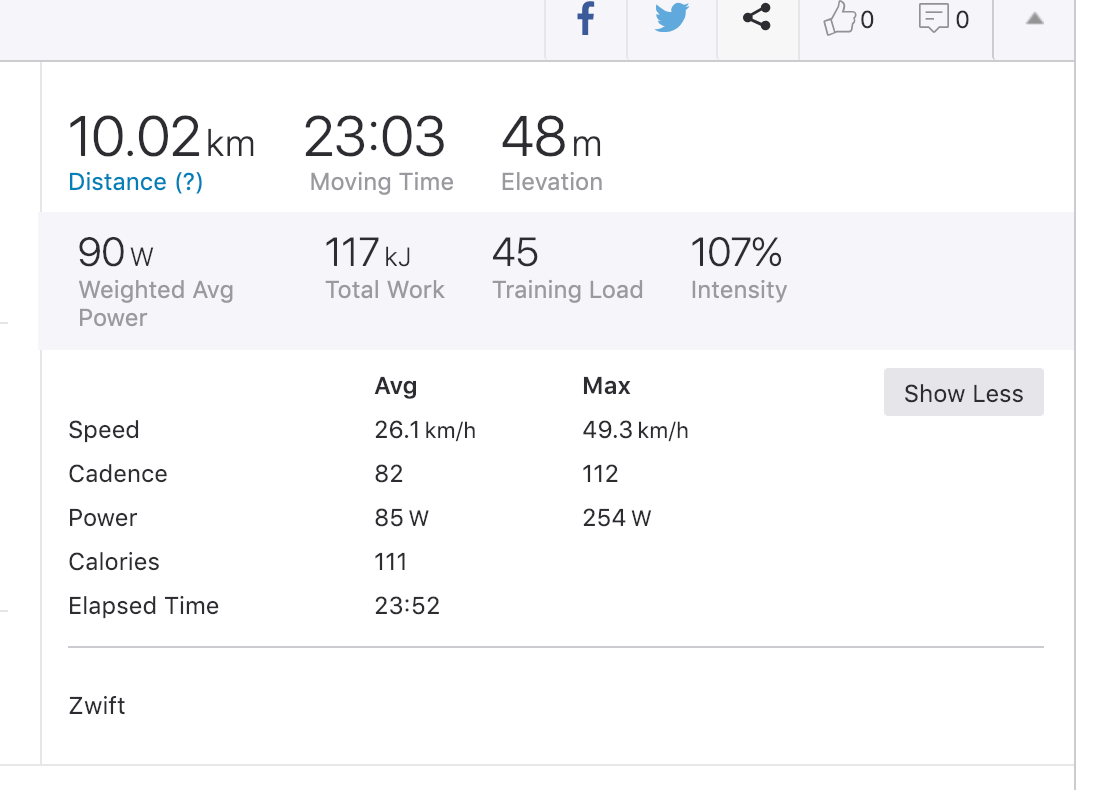The image size is (1116, 790).
Task: Click the Max column header
Action: (x=606, y=386)
